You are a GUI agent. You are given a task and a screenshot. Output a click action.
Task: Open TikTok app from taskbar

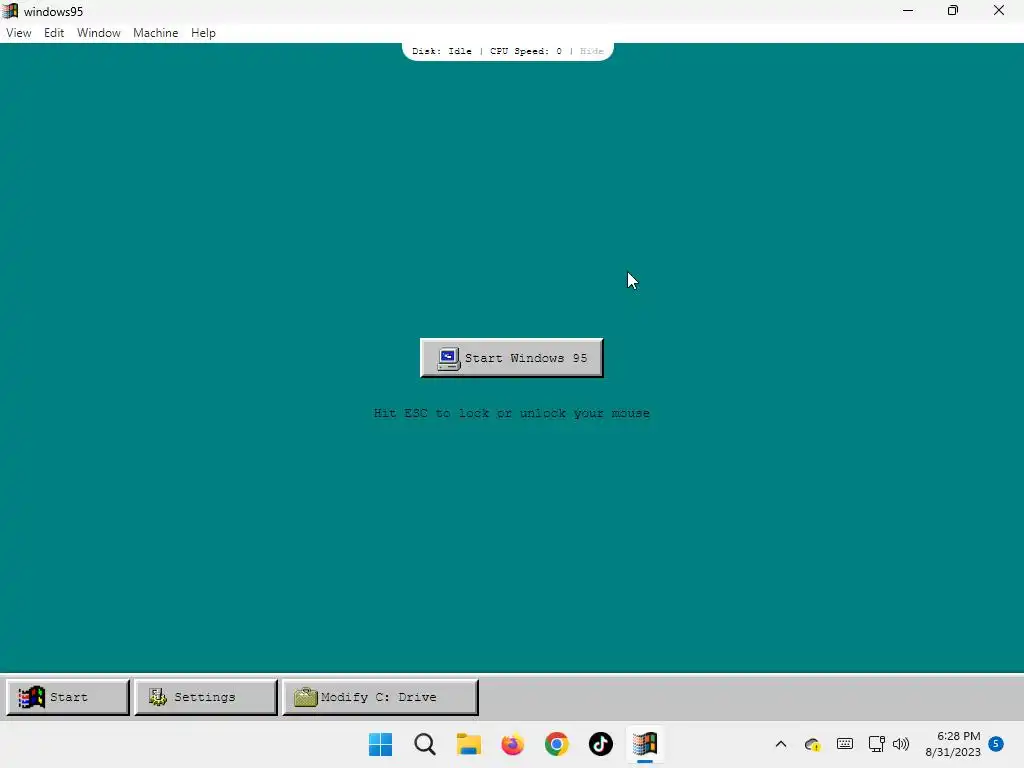coord(601,744)
